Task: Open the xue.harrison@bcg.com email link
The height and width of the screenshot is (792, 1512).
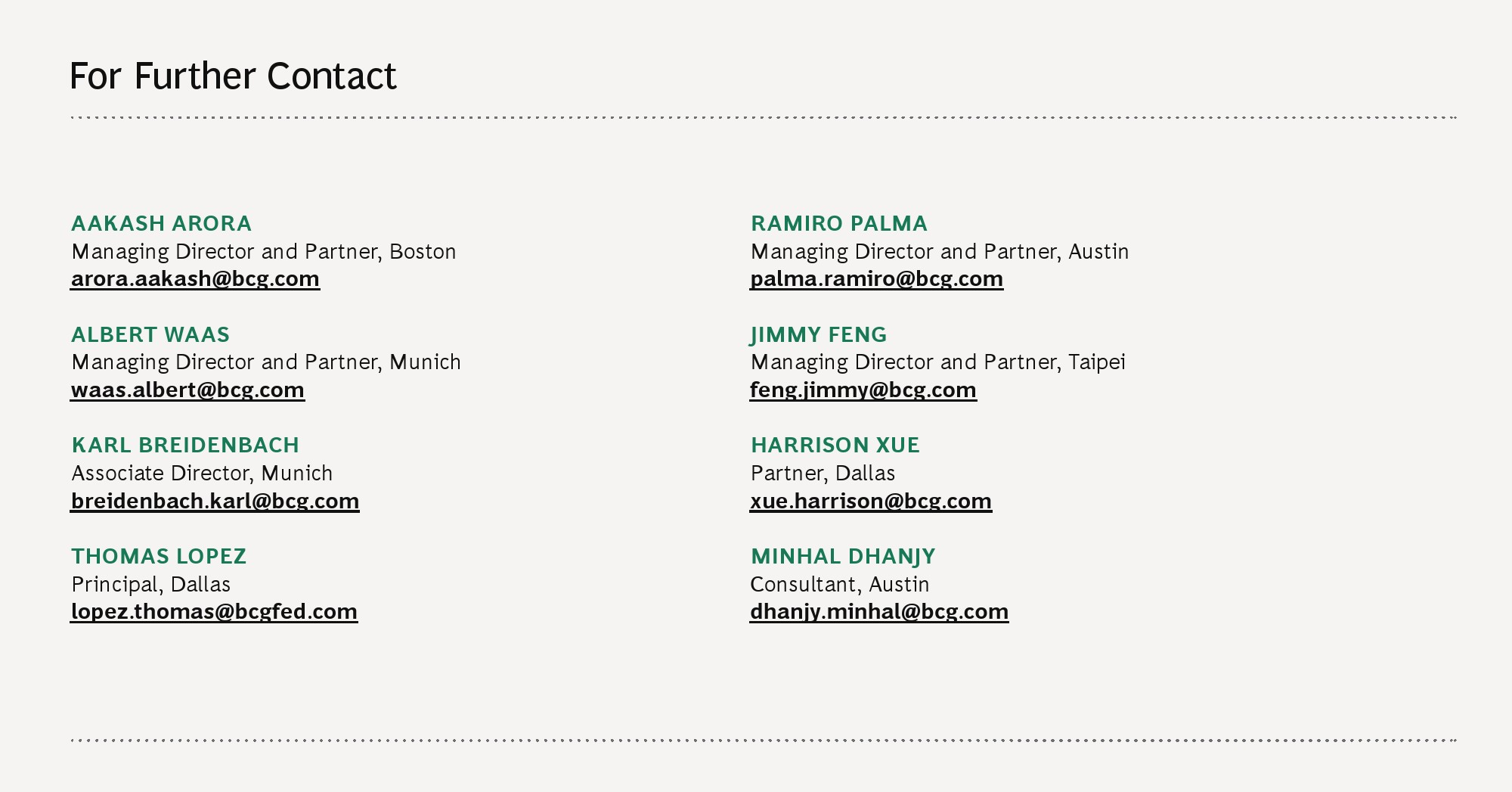Action: [870, 502]
